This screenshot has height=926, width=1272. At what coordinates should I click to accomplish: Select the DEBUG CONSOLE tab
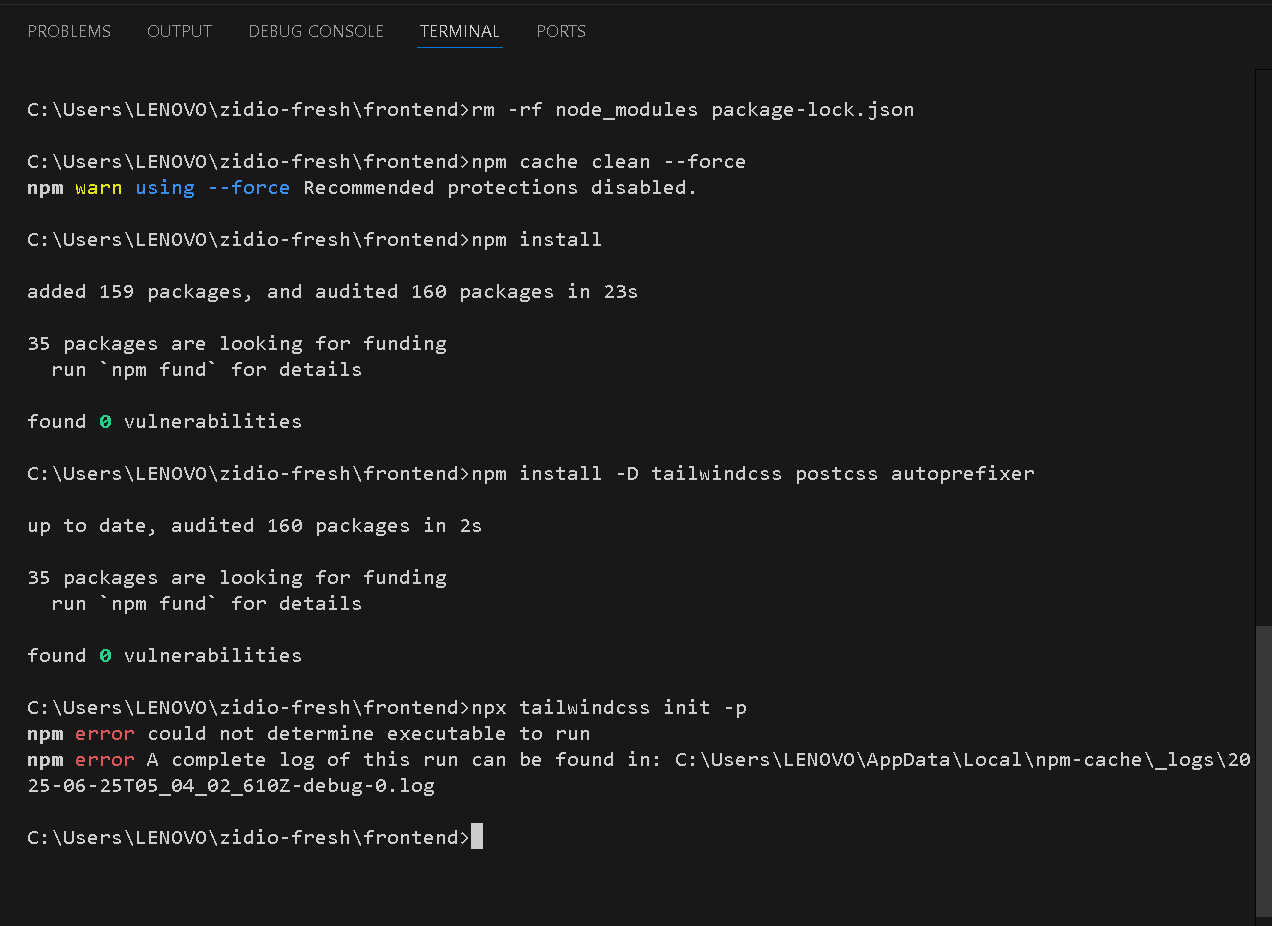coord(316,31)
